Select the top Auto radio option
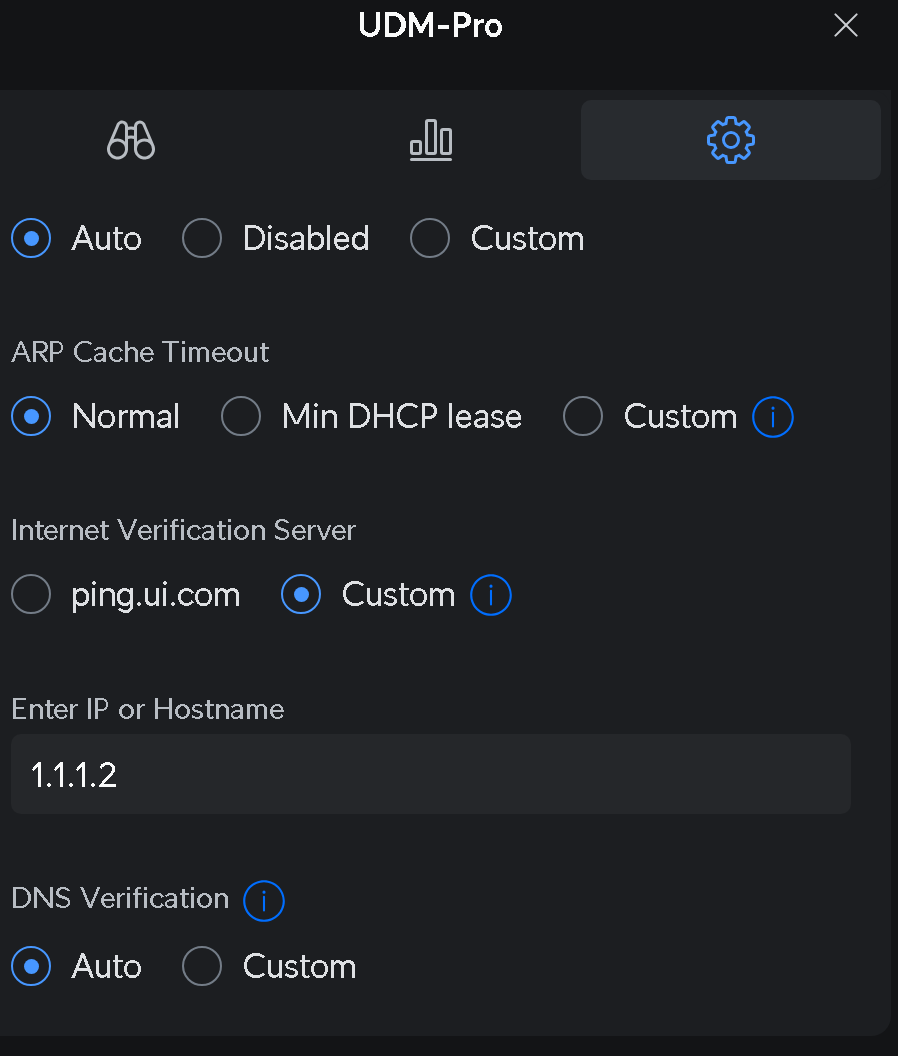Image resolution: width=898 pixels, height=1056 pixels. (32, 239)
